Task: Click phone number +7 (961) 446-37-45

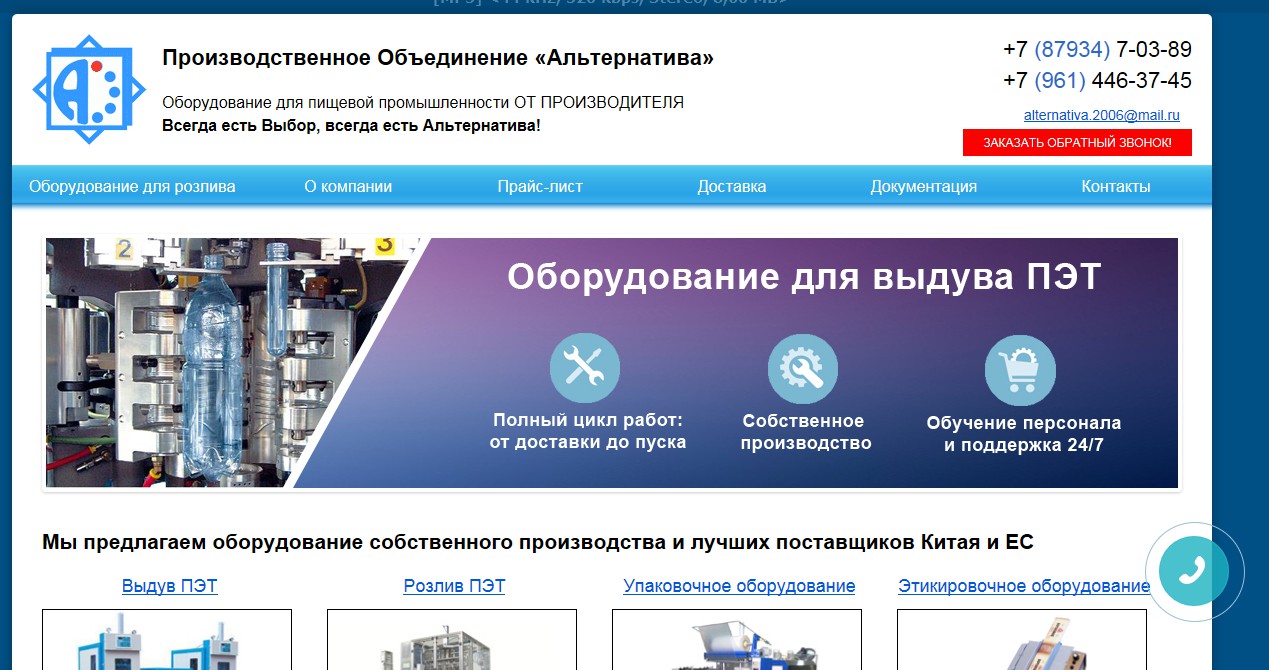Action: point(1097,80)
